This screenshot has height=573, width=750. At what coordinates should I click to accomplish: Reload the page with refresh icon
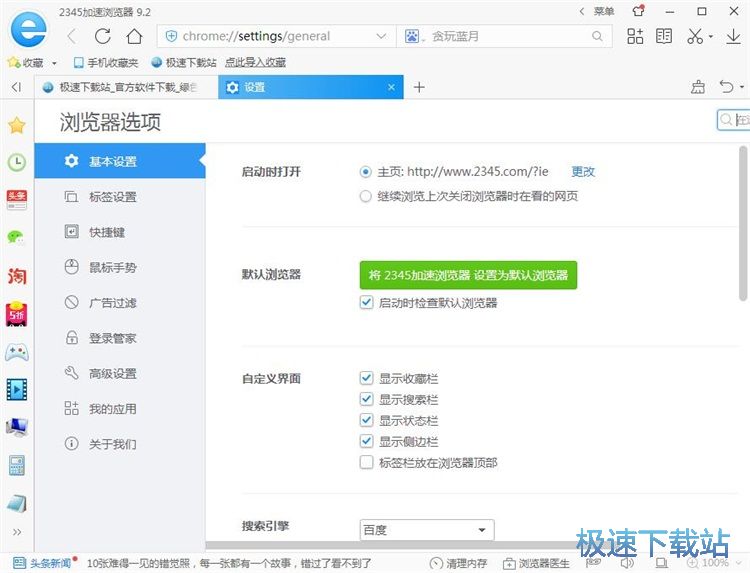103,36
